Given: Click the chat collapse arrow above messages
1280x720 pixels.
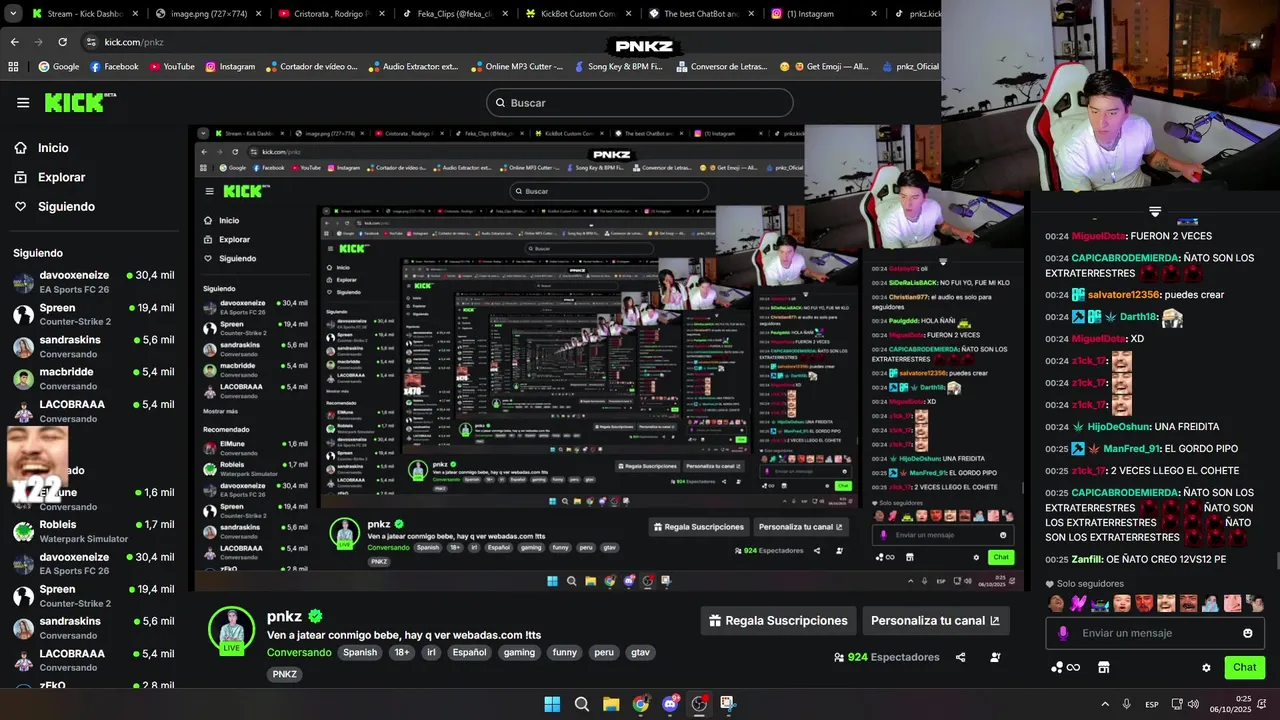Looking at the screenshot, I should (x=1155, y=211).
